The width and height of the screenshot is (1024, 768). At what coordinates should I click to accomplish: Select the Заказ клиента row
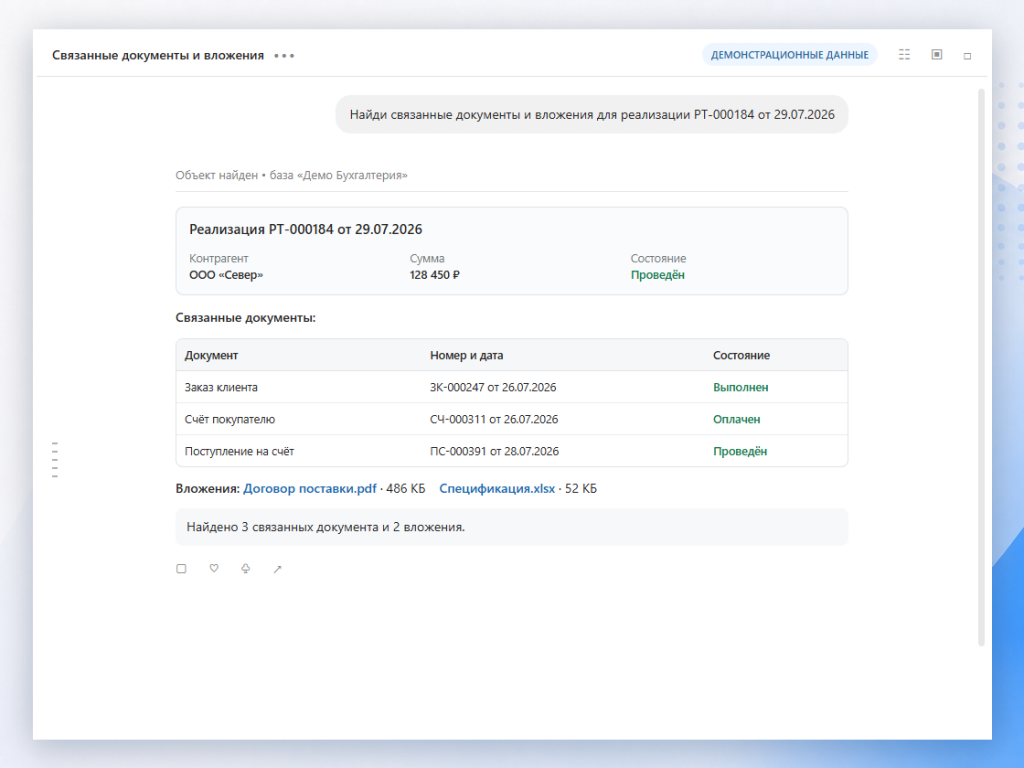point(512,387)
